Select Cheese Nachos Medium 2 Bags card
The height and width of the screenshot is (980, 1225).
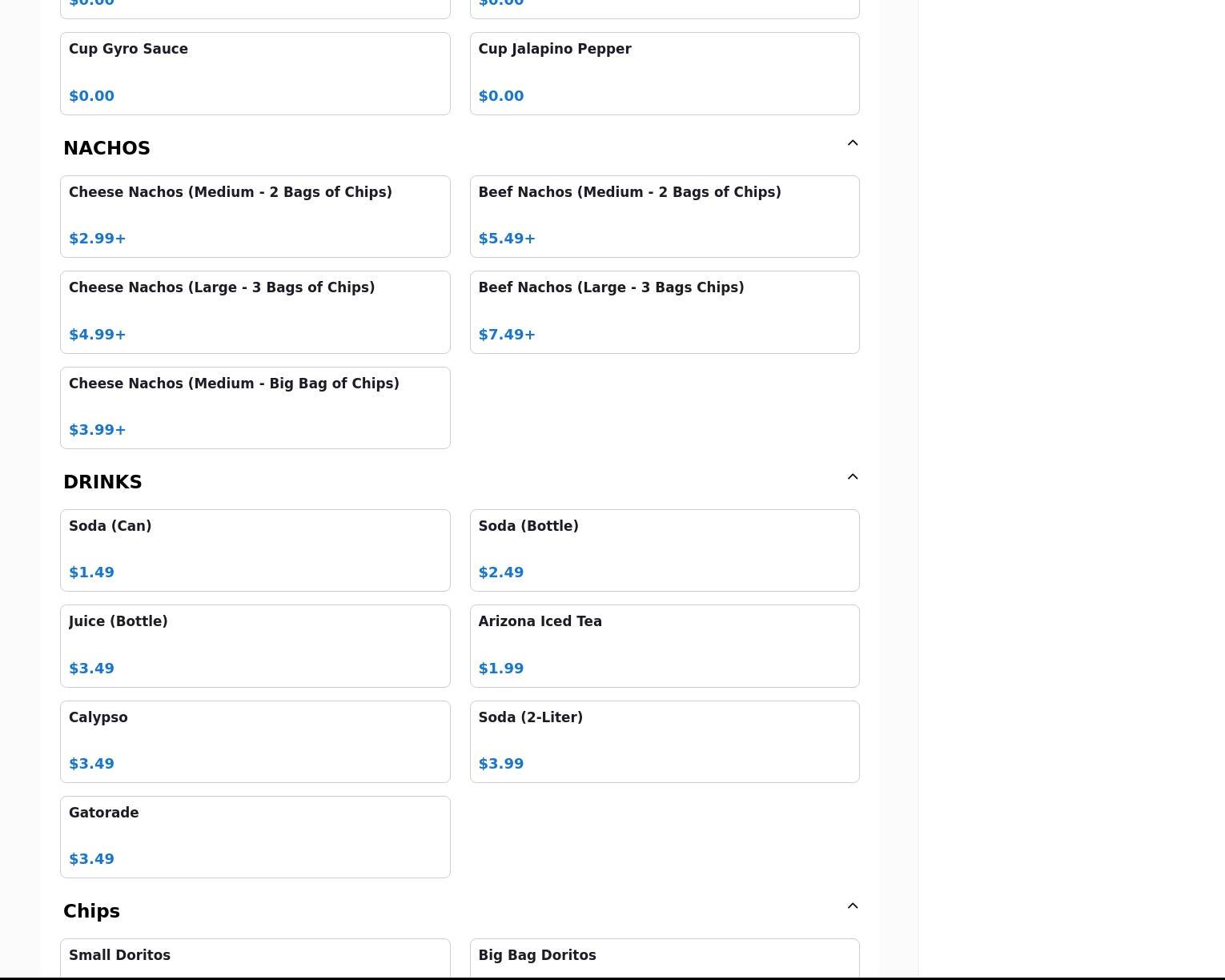point(255,217)
